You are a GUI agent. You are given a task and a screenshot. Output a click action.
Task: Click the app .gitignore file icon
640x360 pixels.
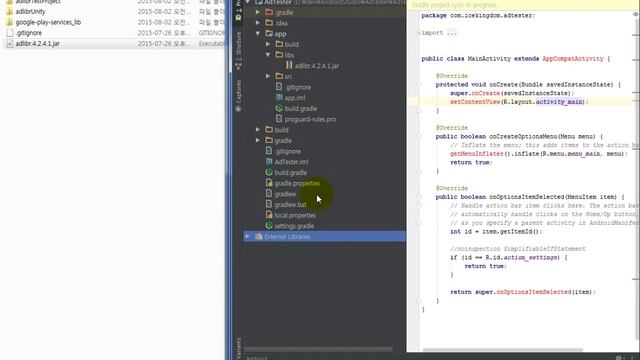[x=279, y=87]
